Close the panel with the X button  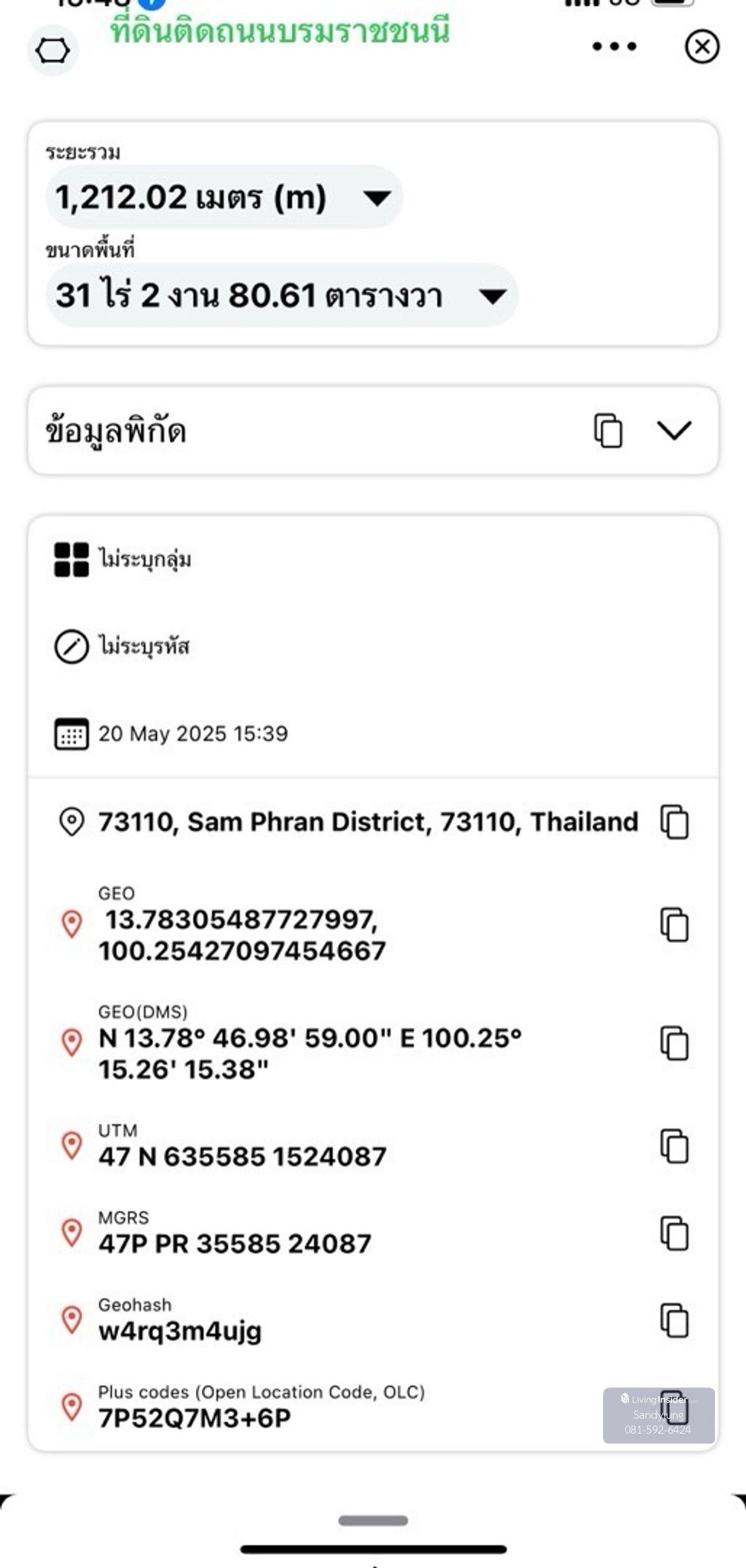point(702,47)
